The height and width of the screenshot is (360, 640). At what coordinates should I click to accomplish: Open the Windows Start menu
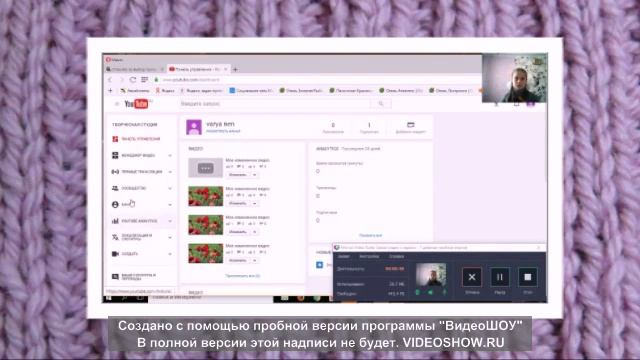tap(109, 298)
